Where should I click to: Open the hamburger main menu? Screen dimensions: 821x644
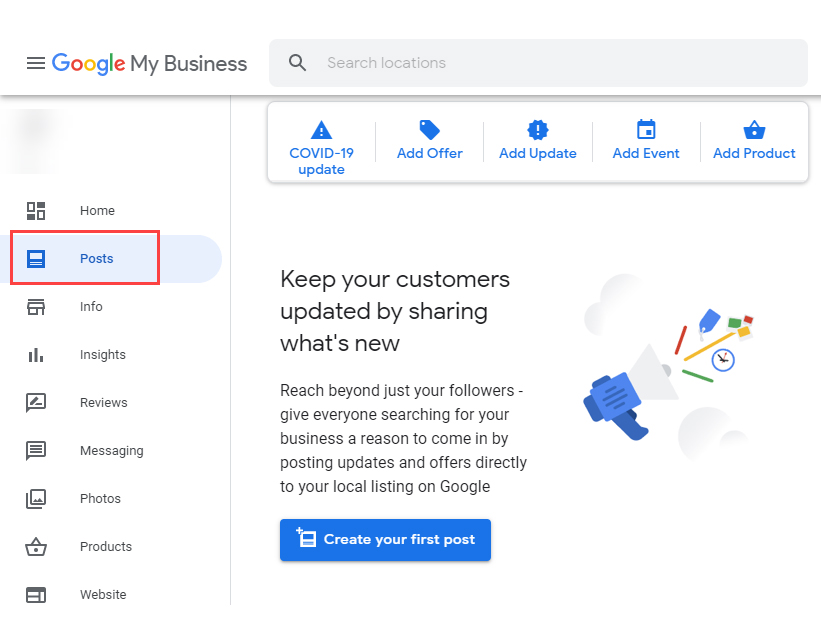coord(36,63)
